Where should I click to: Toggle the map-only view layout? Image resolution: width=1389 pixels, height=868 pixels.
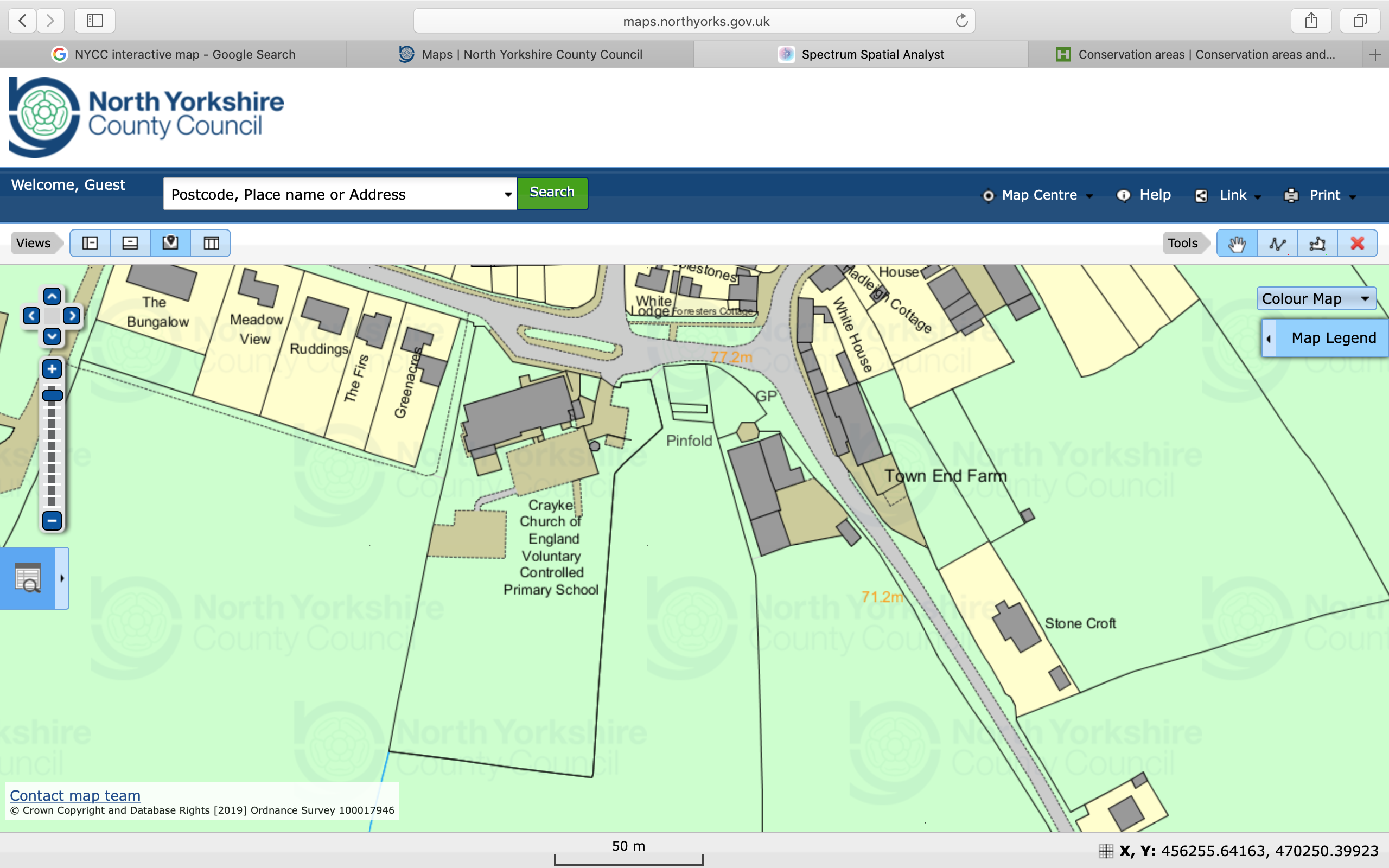pyautogui.click(x=170, y=244)
